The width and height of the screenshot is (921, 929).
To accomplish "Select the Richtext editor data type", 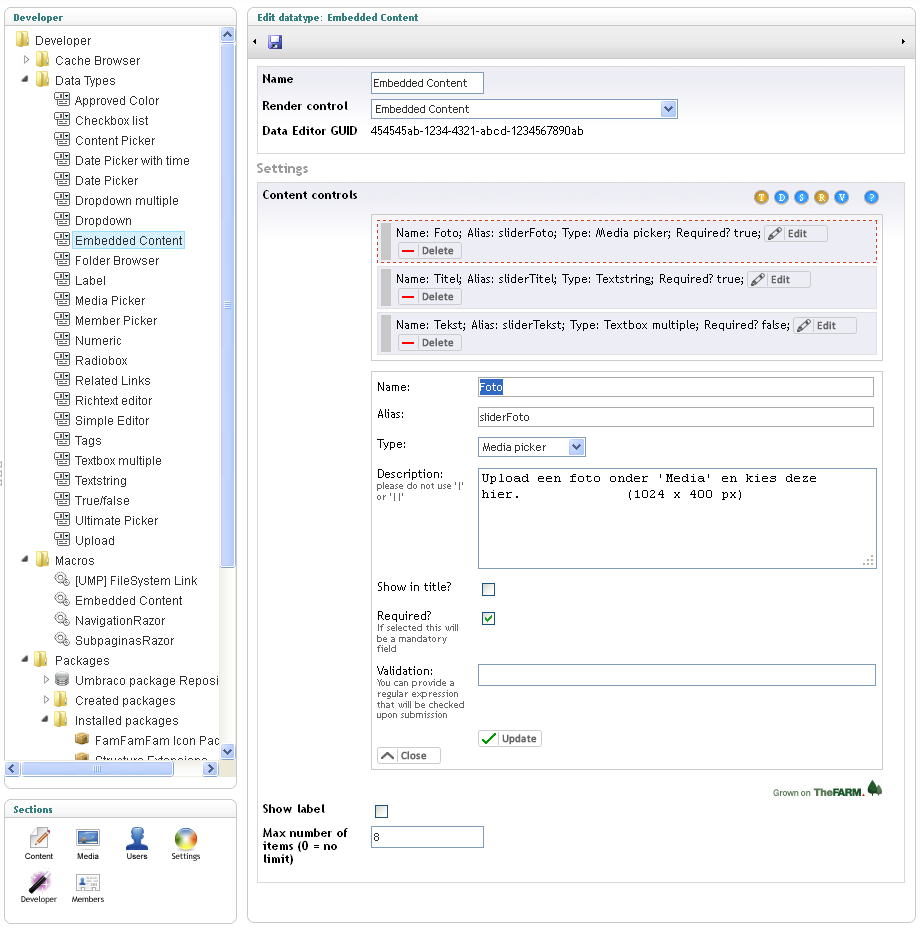I will coord(113,400).
